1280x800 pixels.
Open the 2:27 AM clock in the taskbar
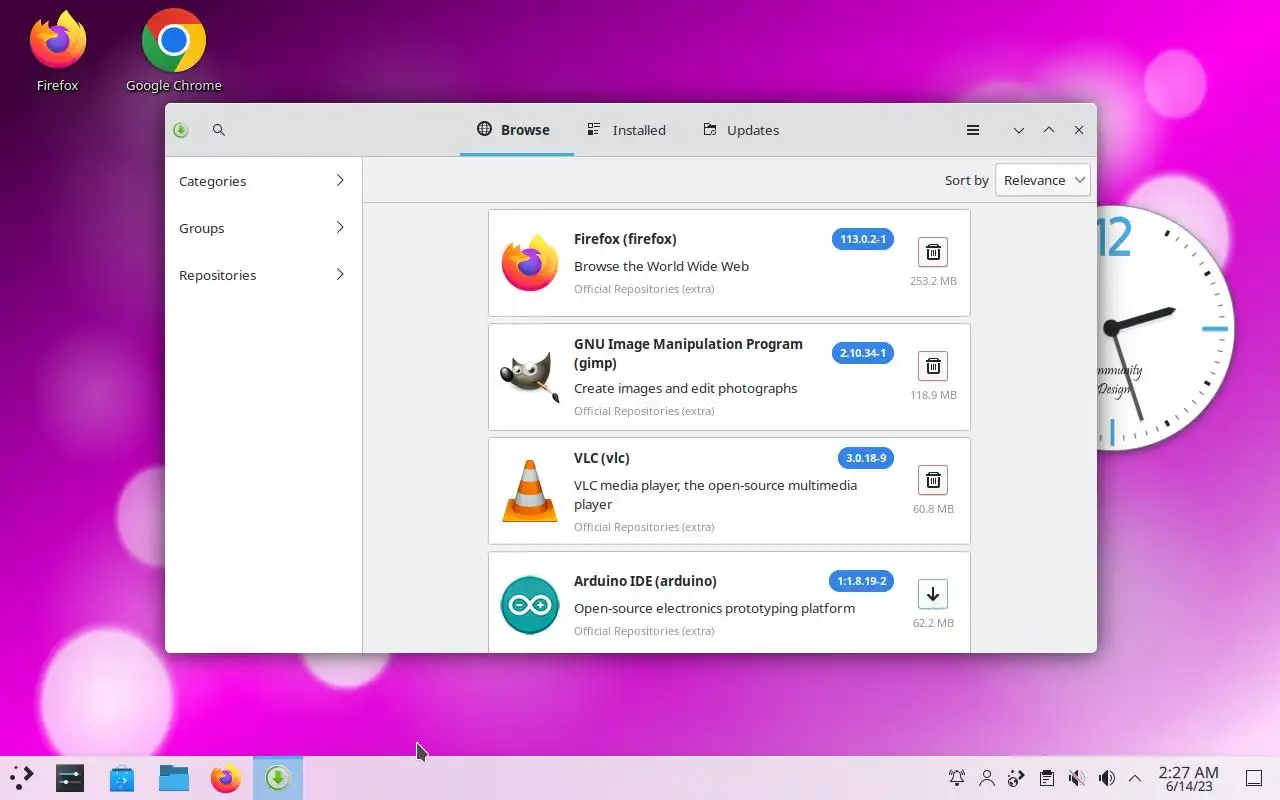1188,778
